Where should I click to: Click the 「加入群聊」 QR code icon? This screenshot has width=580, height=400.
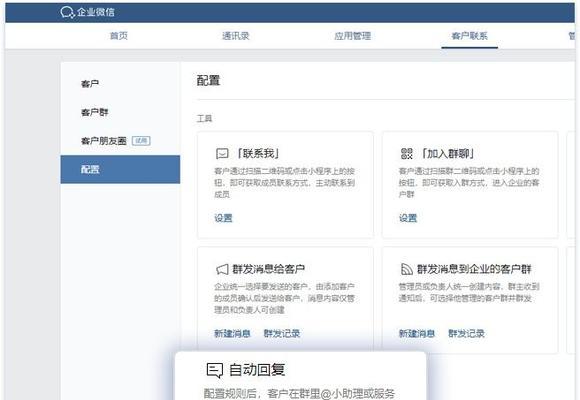point(407,153)
